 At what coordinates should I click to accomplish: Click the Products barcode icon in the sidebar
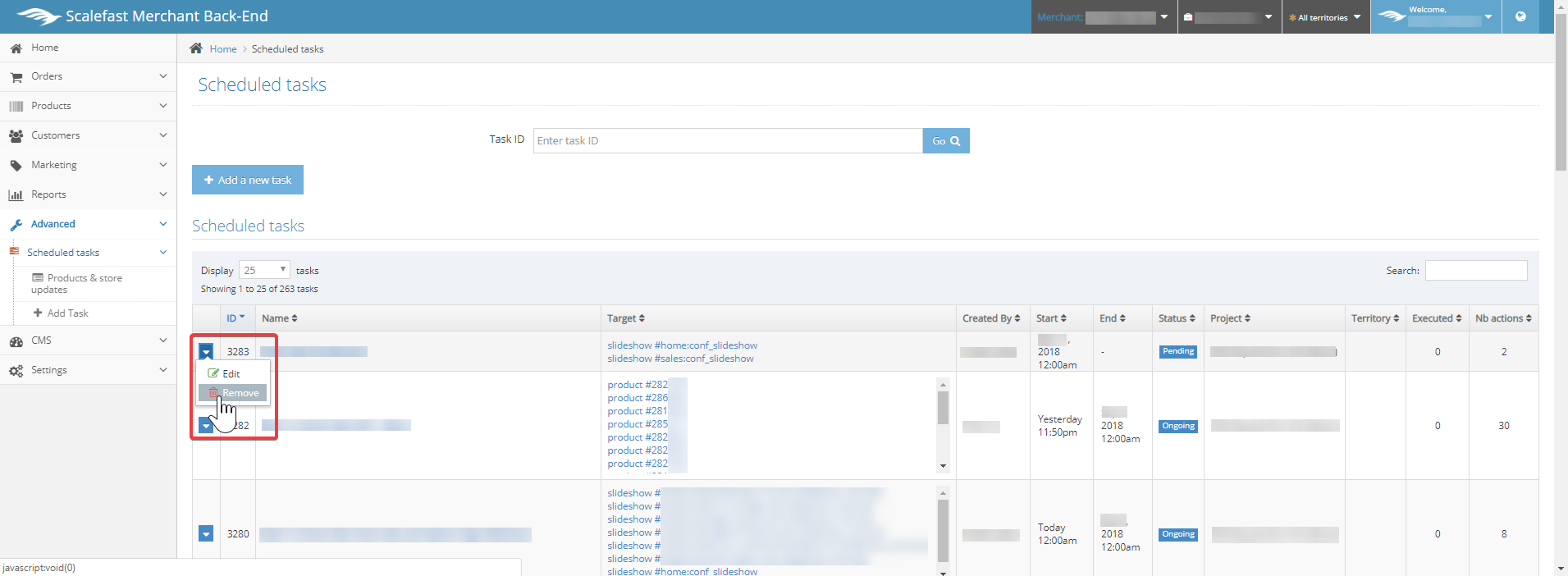16,107
